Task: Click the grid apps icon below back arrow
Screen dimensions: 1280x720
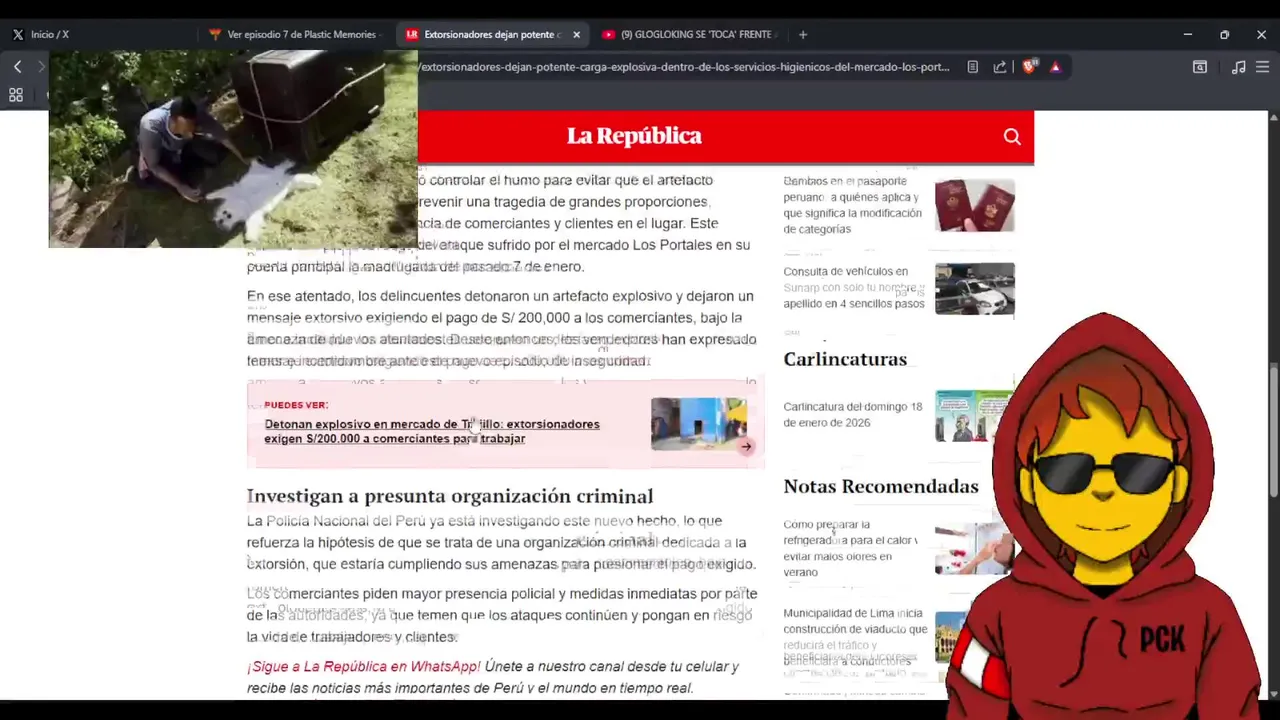Action: tap(16, 95)
